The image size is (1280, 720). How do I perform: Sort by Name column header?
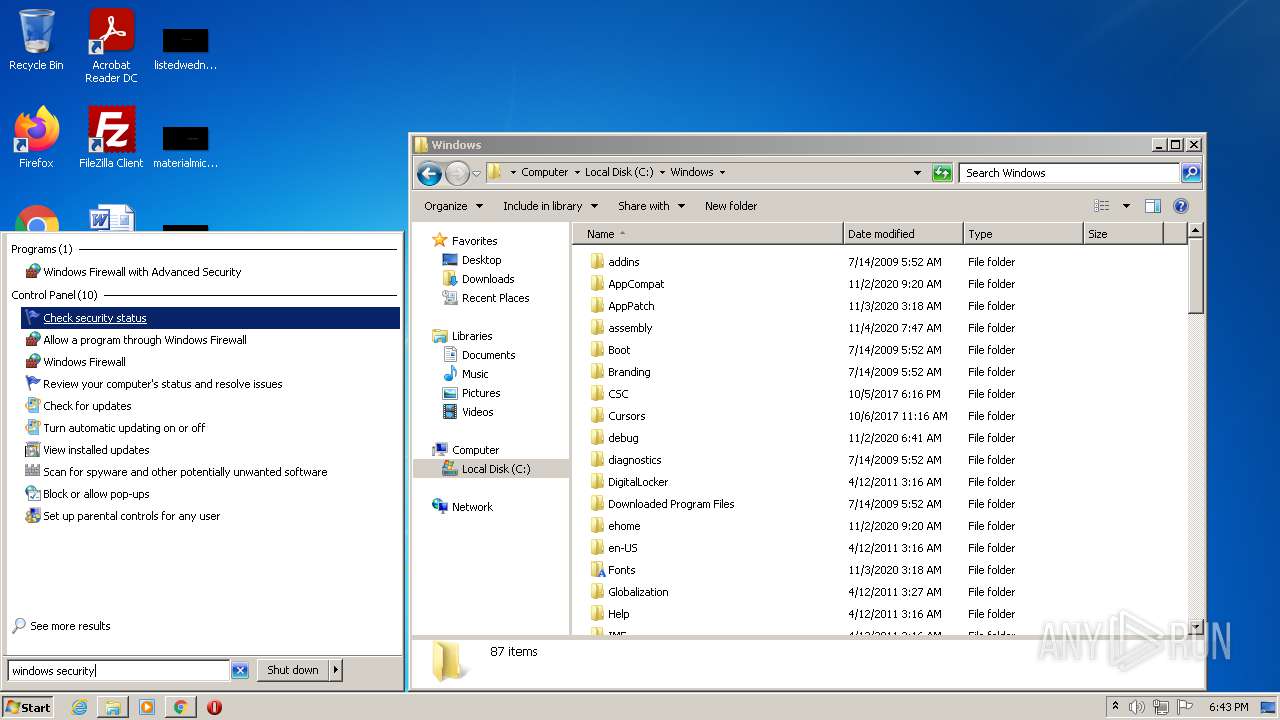[x=708, y=234]
